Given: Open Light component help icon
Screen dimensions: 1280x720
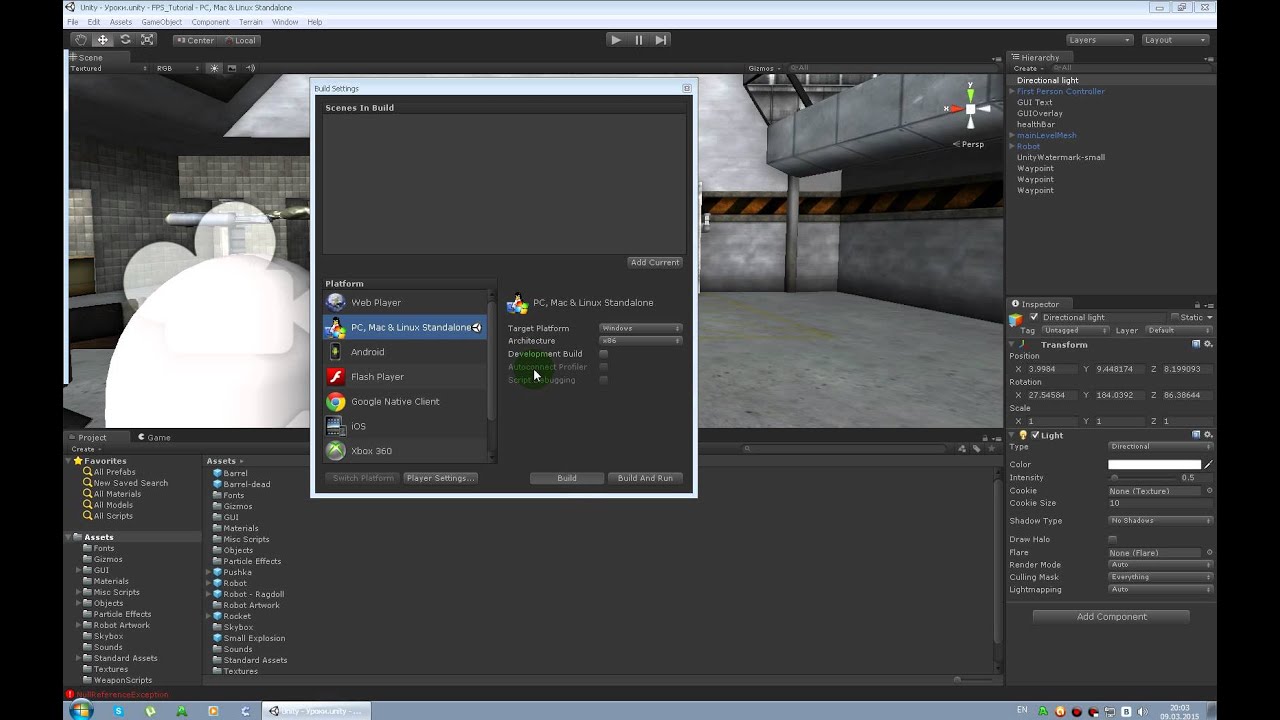Looking at the screenshot, I should click(x=1196, y=435).
